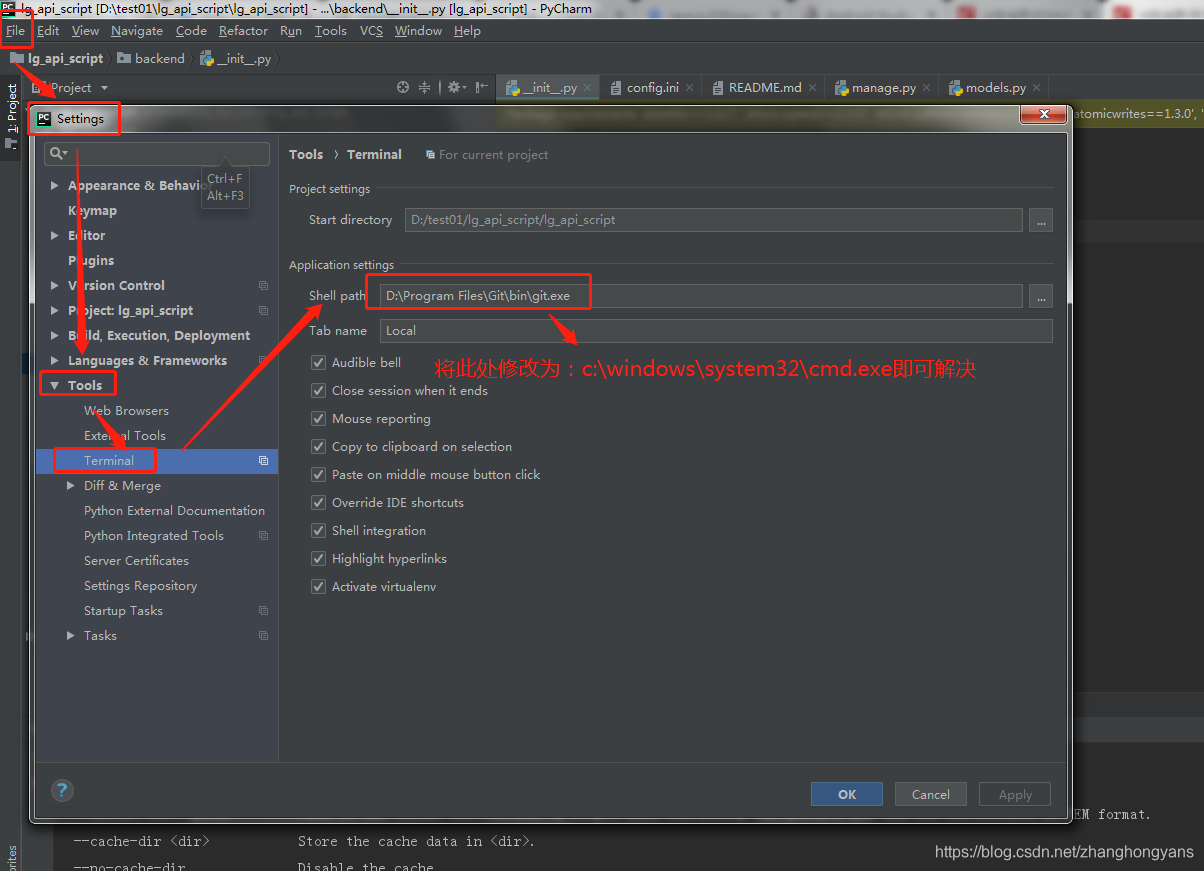Close the config.ini editor tab

(691, 88)
